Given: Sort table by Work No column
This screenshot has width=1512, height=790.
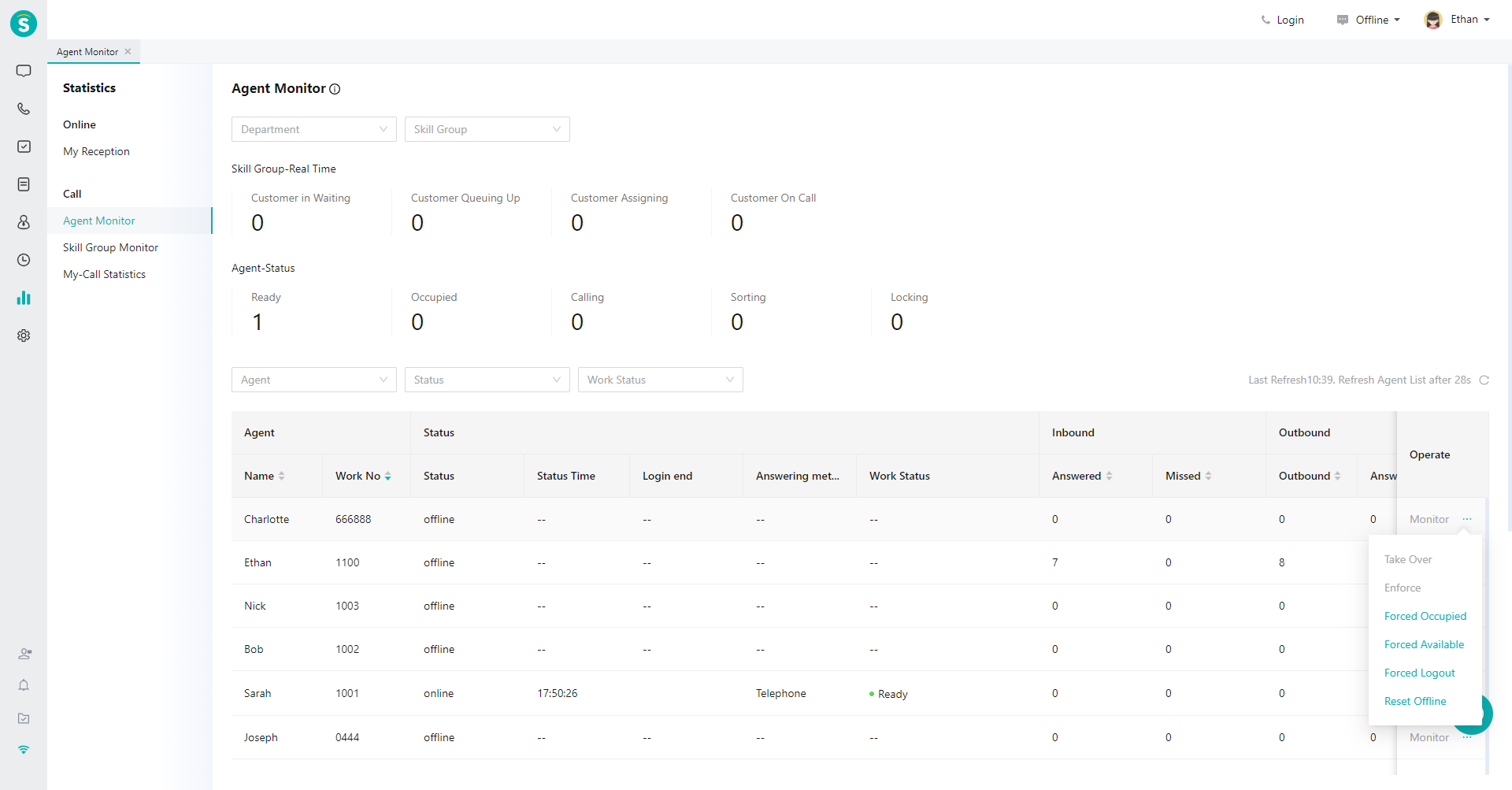Looking at the screenshot, I should pyautogui.click(x=387, y=476).
